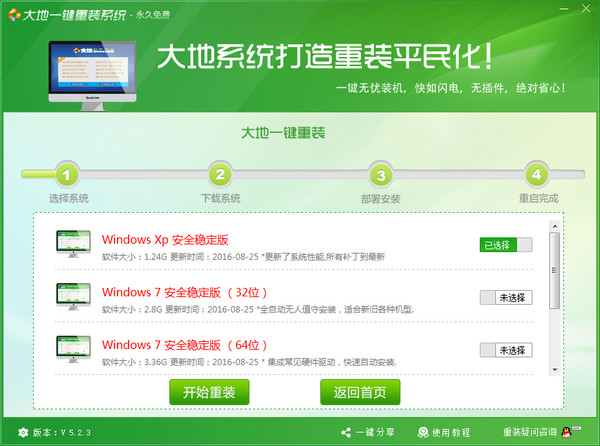600x446 pixels.
Task: Click the scrollbar up arrow in system list
Action: pos(554,226)
